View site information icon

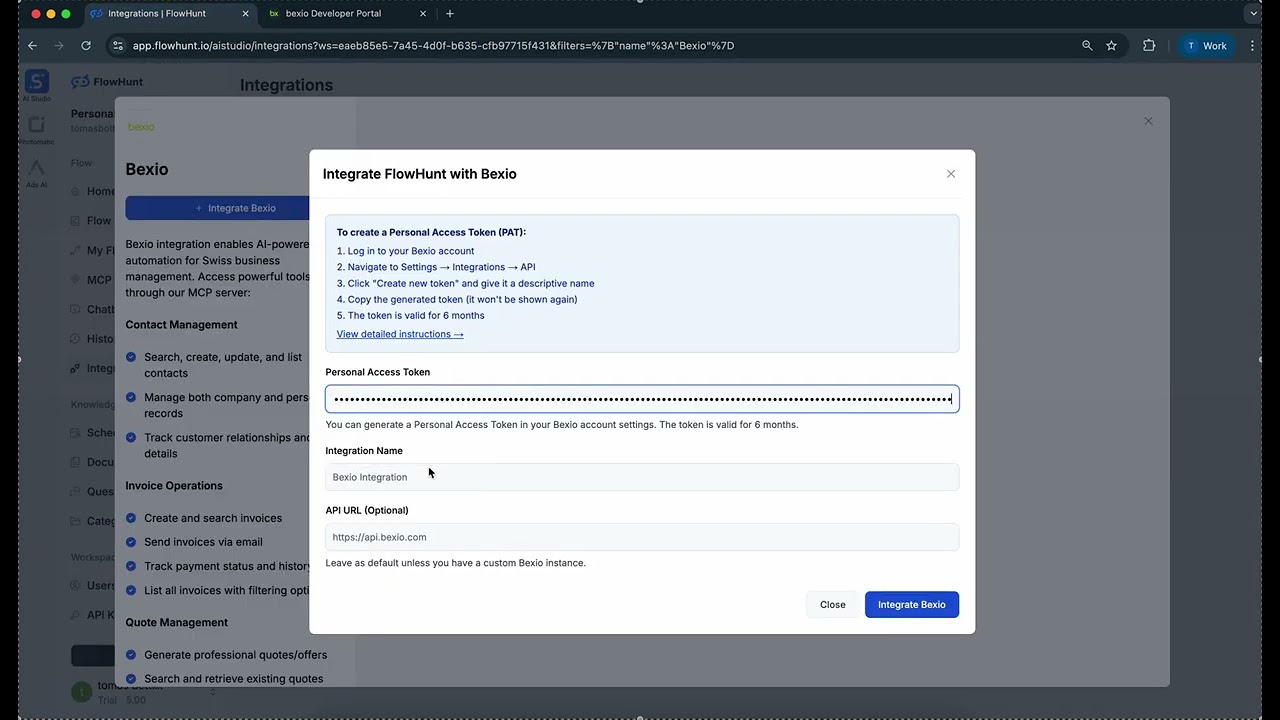point(118,46)
